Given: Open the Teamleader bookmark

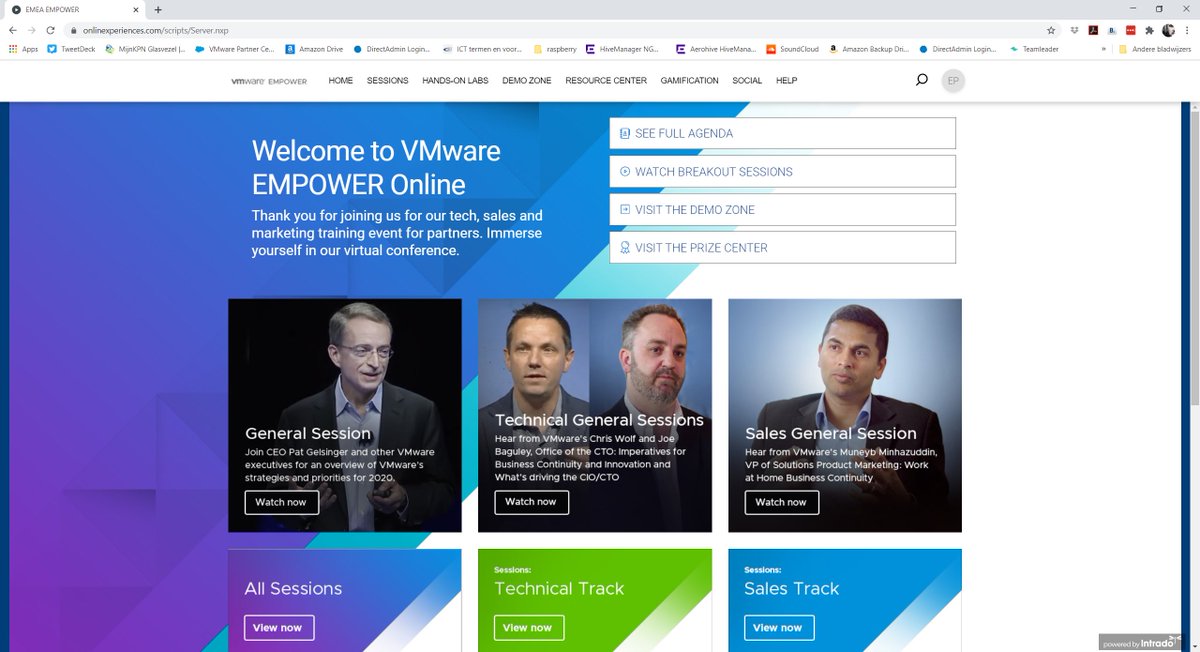Looking at the screenshot, I should (1034, 49).
